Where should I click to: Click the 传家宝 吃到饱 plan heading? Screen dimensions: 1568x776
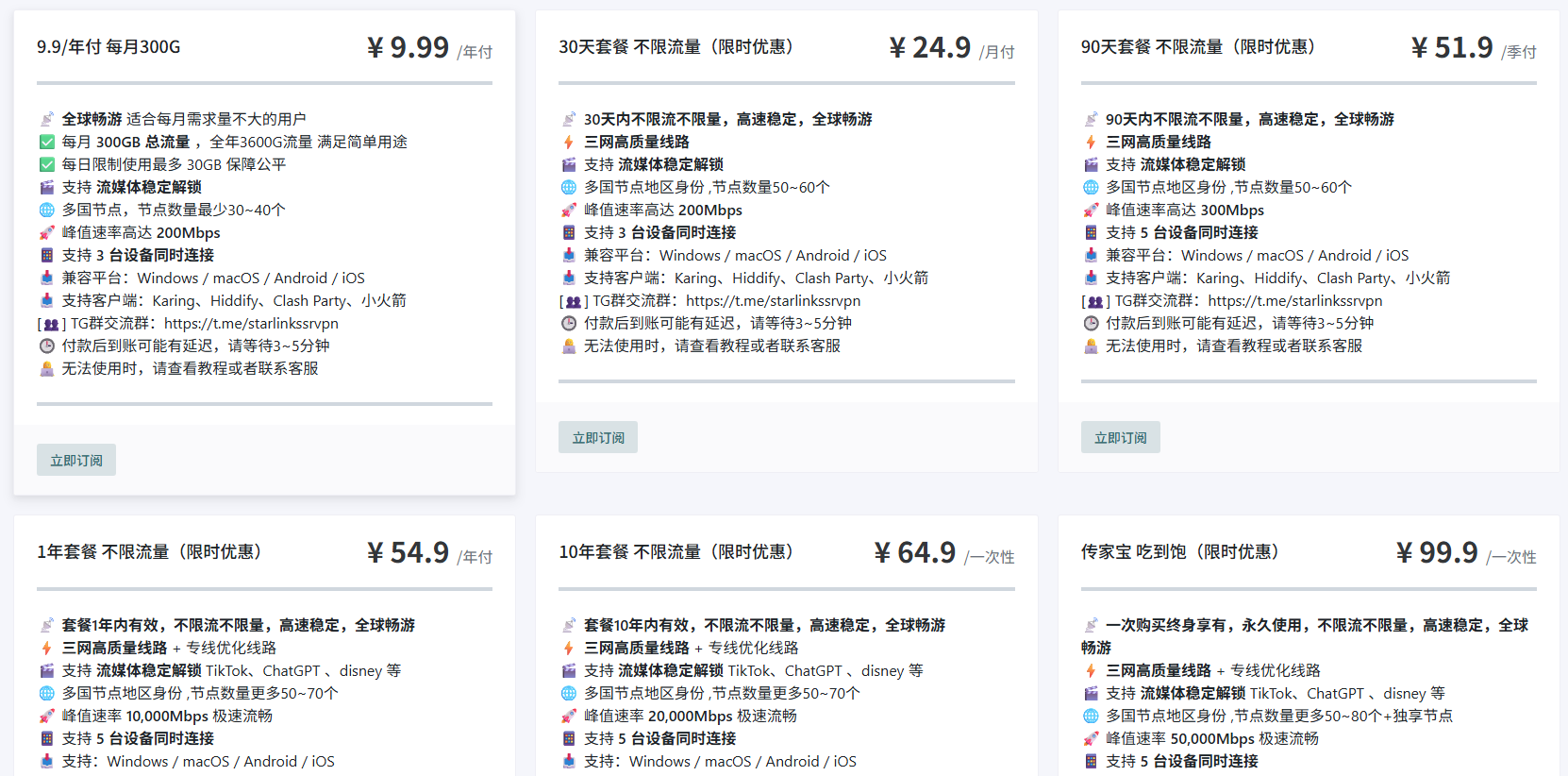[x=1179, y=551]
